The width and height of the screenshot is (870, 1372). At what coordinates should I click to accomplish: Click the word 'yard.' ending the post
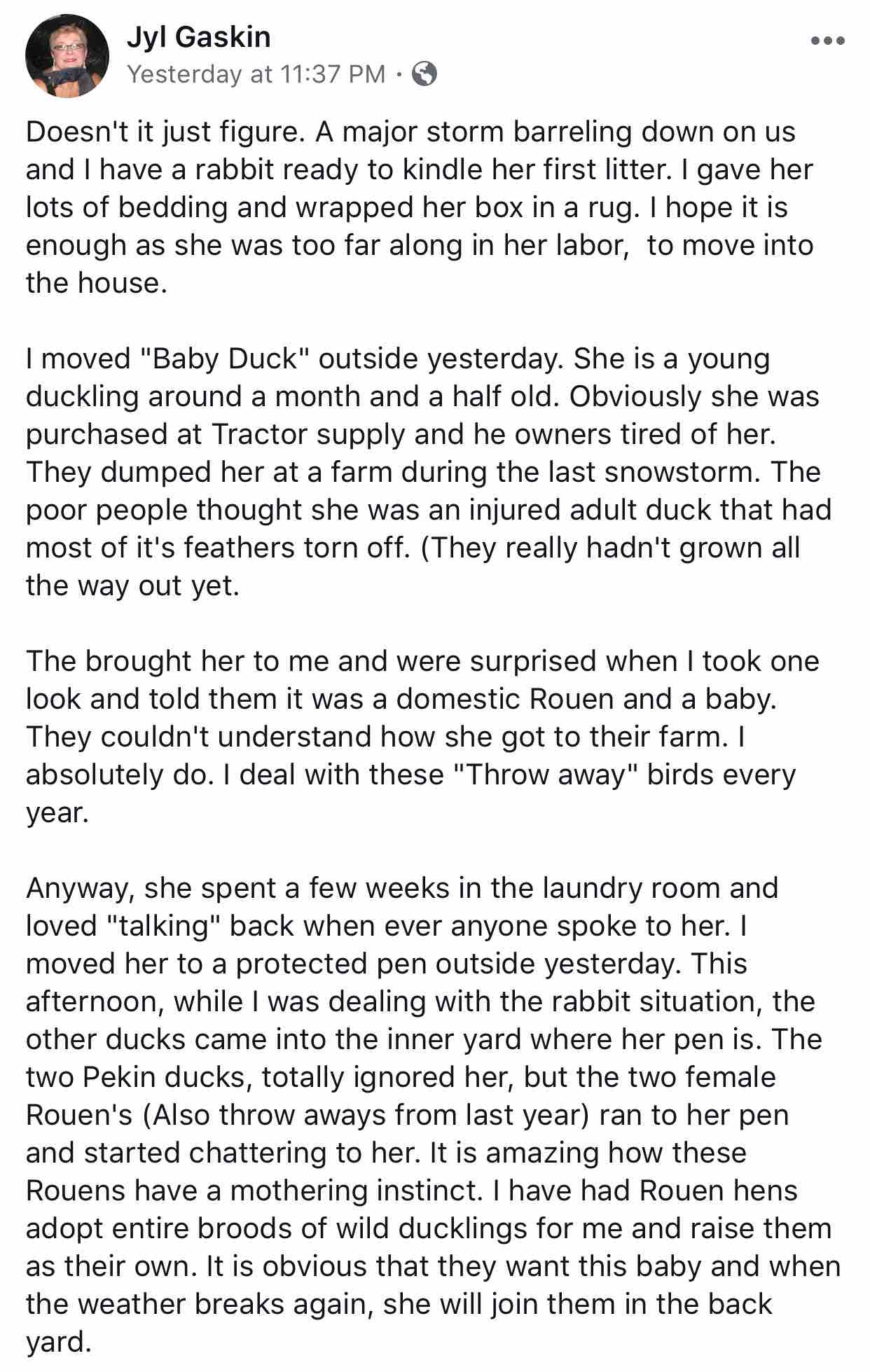pos(59,1342)
